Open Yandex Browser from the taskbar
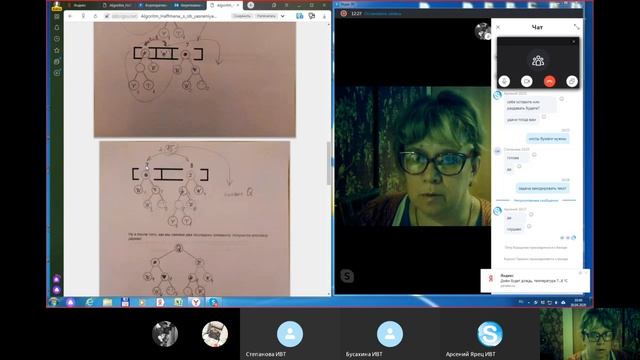Image resolution: width=640 pixels, height=360 pixels. 196,302
